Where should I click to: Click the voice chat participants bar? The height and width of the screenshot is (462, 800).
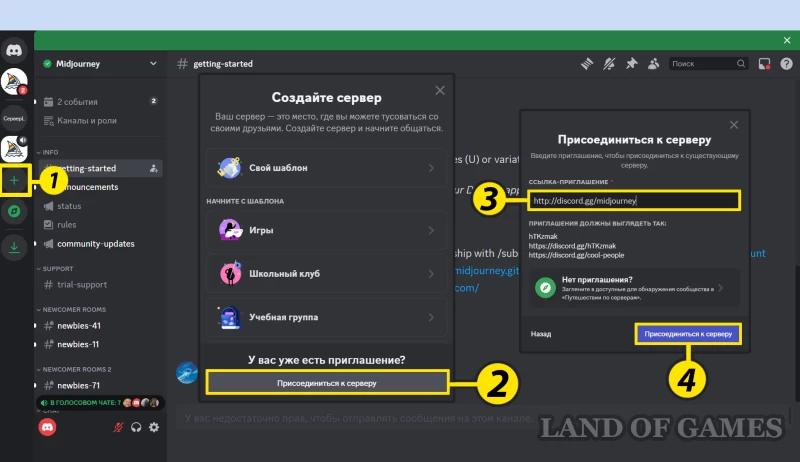[x=100, y=402]
